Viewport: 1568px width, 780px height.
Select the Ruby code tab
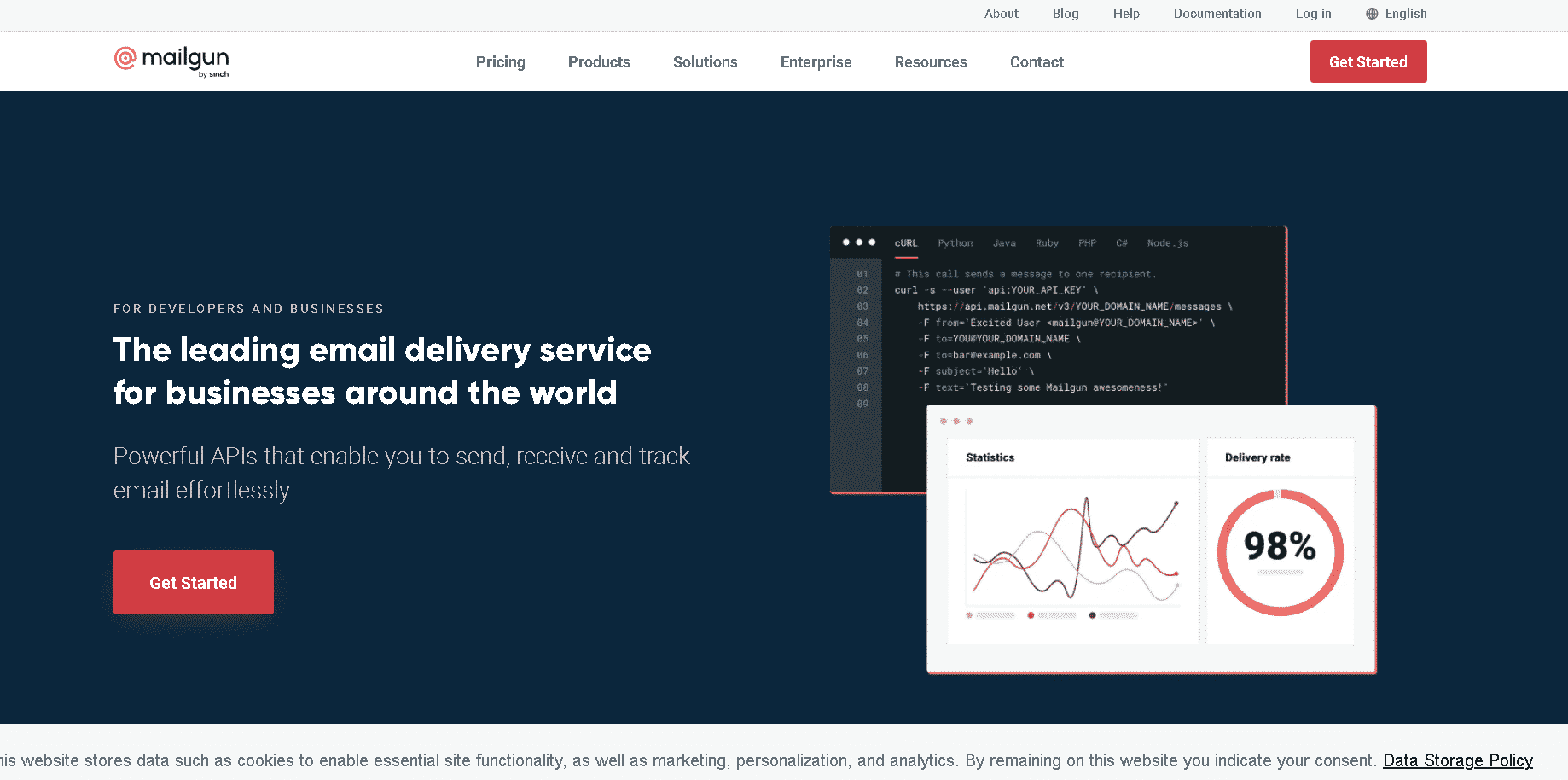click(x=1047, y=243)
